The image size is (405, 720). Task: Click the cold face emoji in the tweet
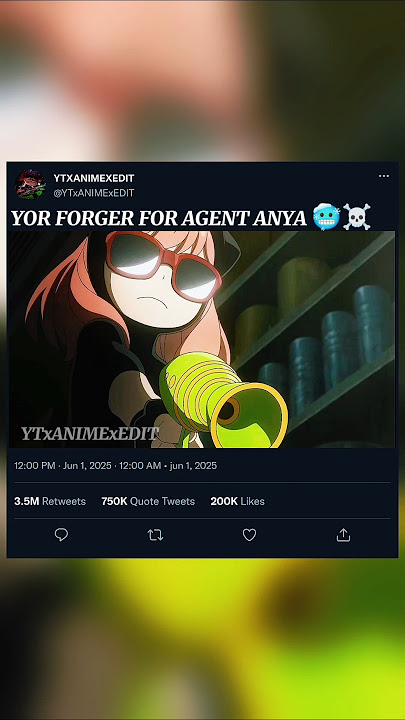coord(326,218)
